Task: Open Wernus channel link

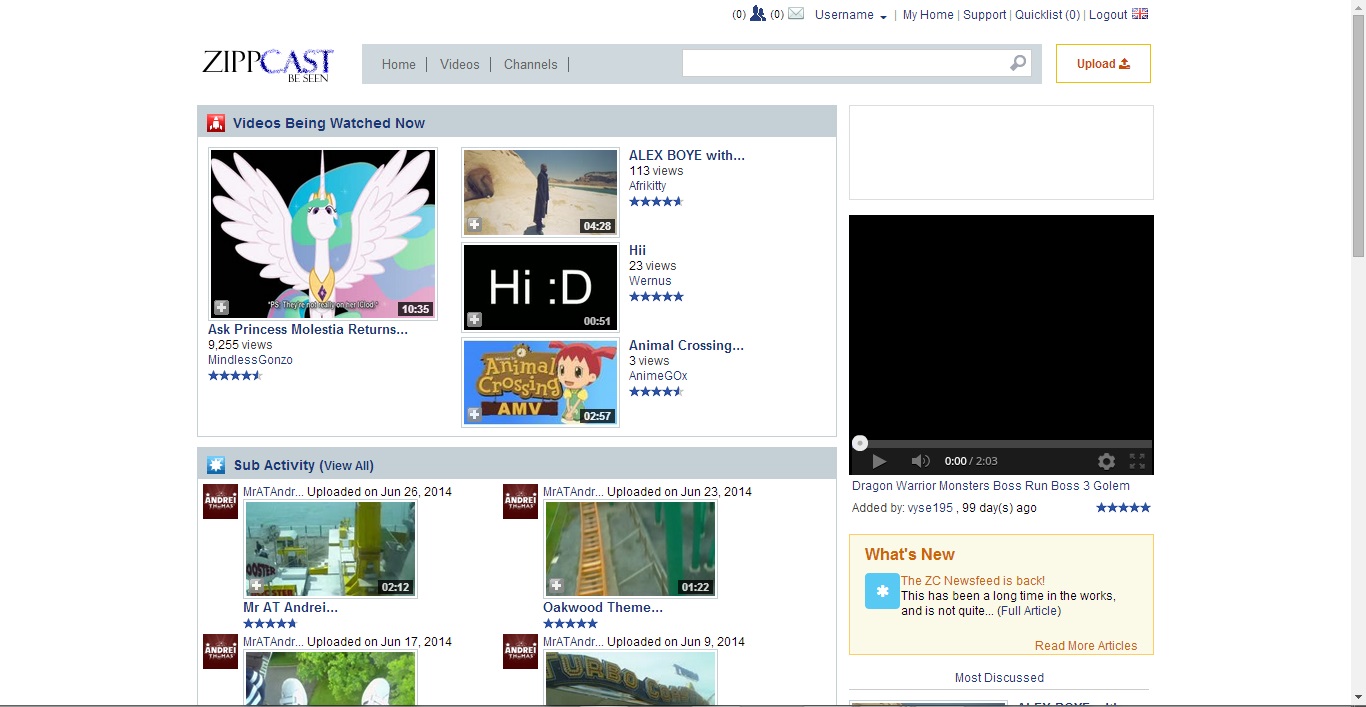Action: 650,281
